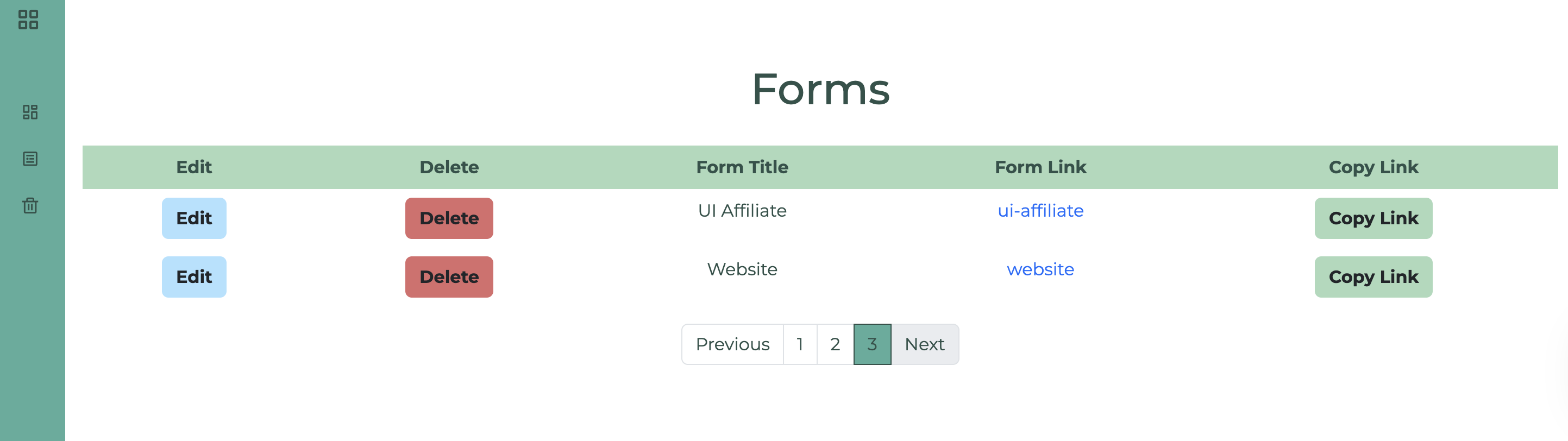The width and height of the screenshot is (1568, 441).
Task: Jump to page 2 of forms
Action: (835, 344)
